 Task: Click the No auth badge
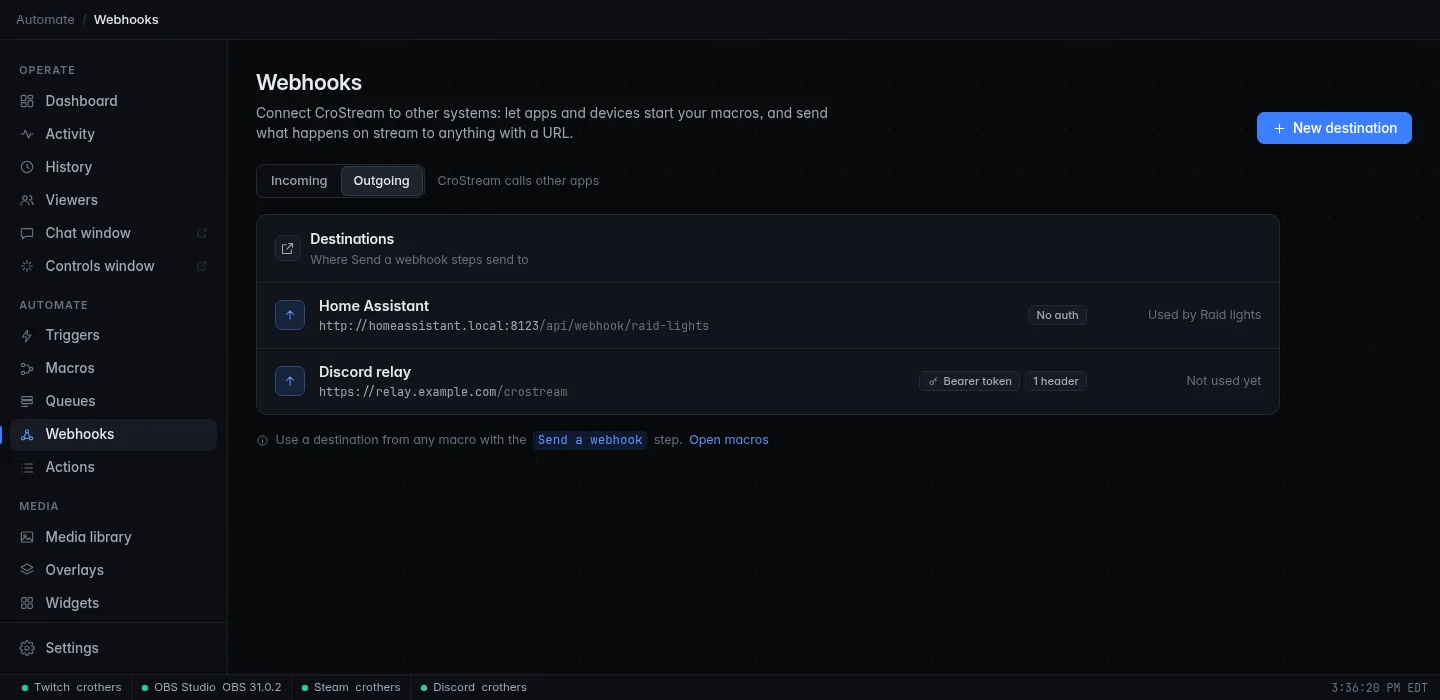coord(1057,315)
